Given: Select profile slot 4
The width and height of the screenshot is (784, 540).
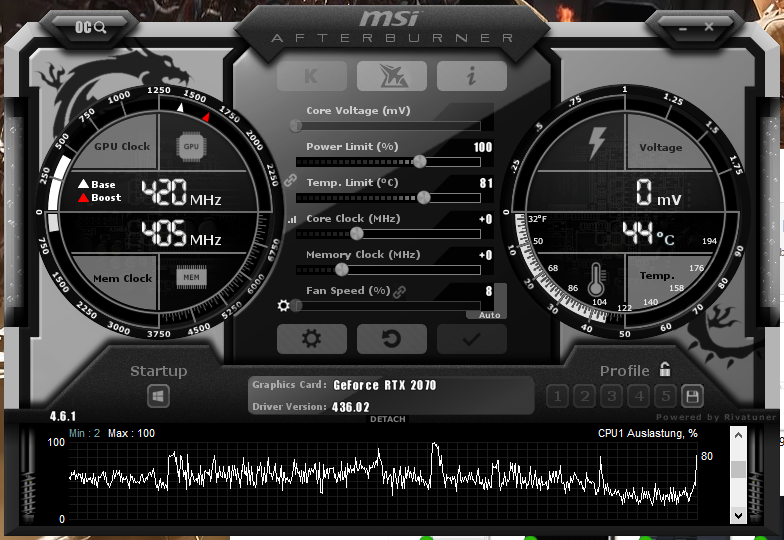Looking at the screenshot, I should coord(638,396).
